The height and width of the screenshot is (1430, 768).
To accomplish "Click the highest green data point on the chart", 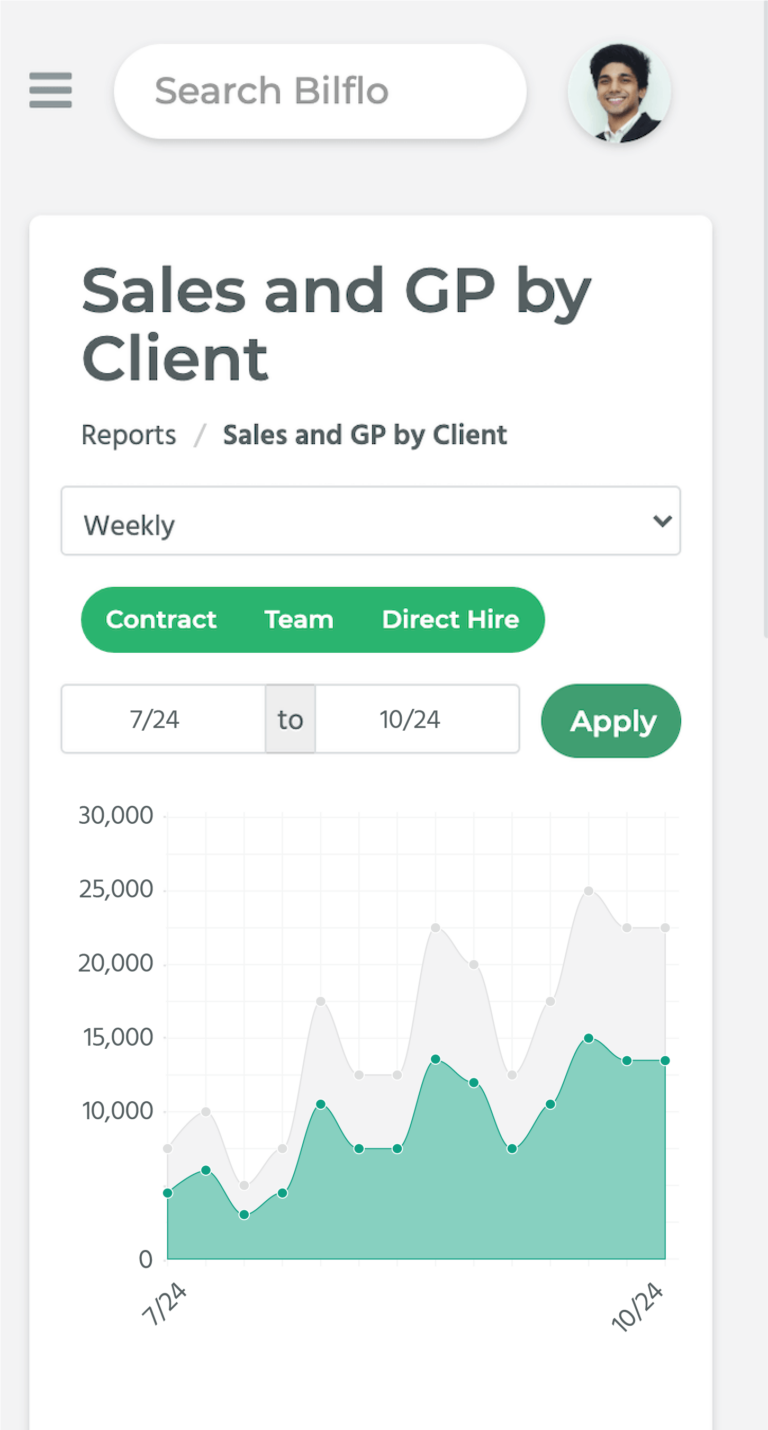I will pos(590,1040).
